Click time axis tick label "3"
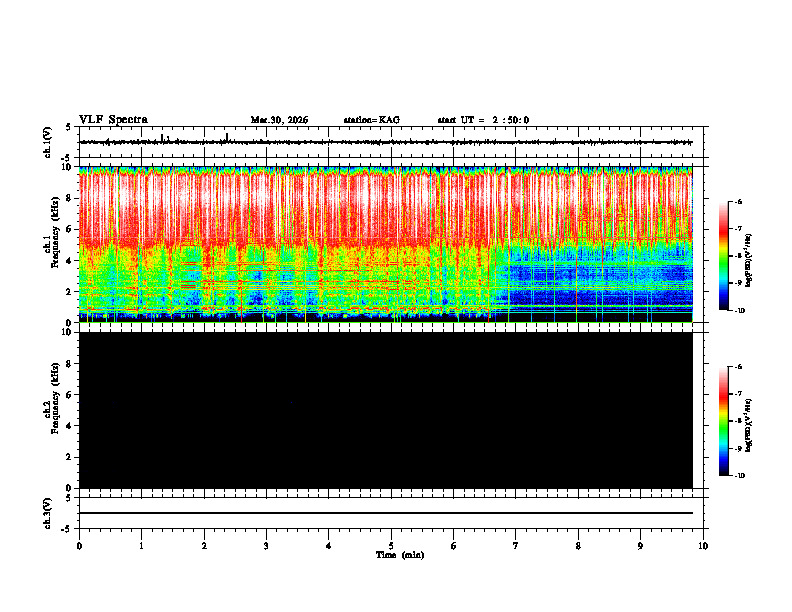This screenshot has width=792, height=612. pos(266,546)
